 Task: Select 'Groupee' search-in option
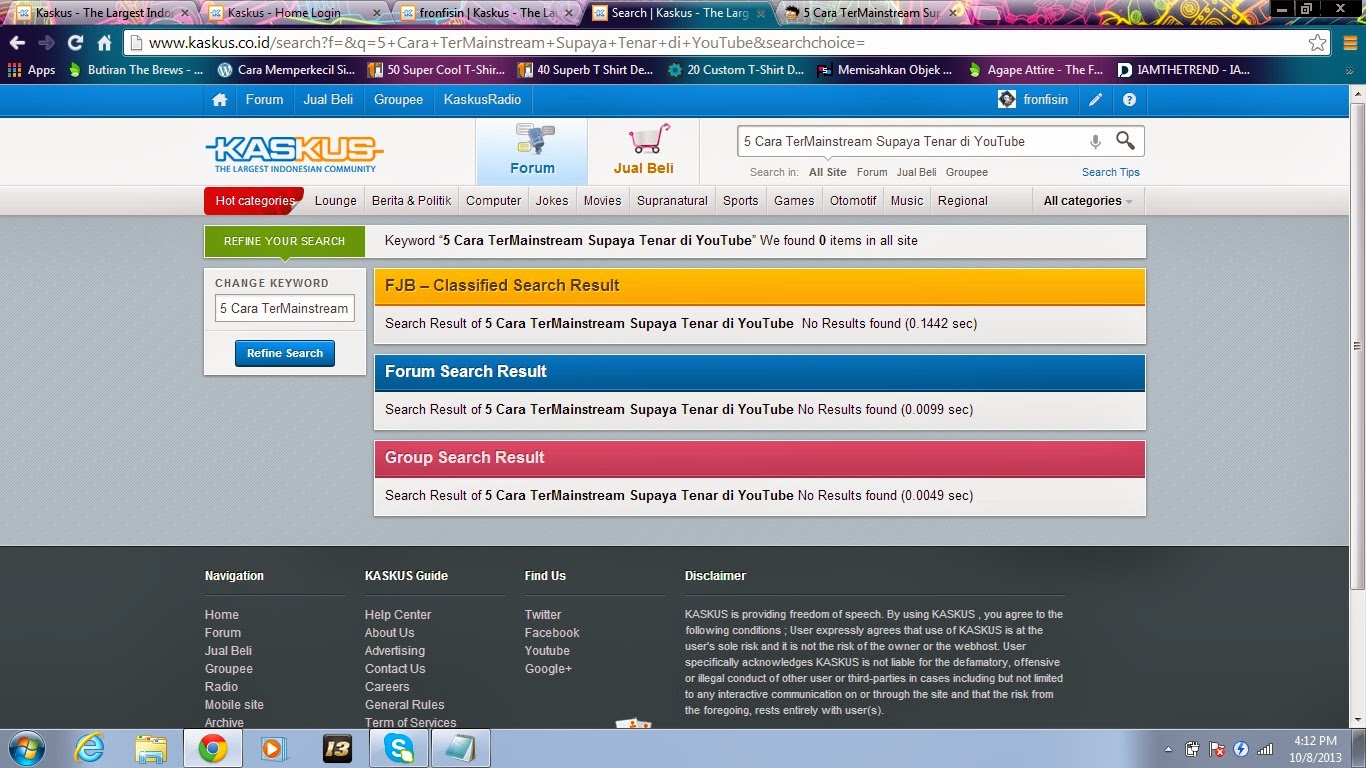[x=966, y=172]
